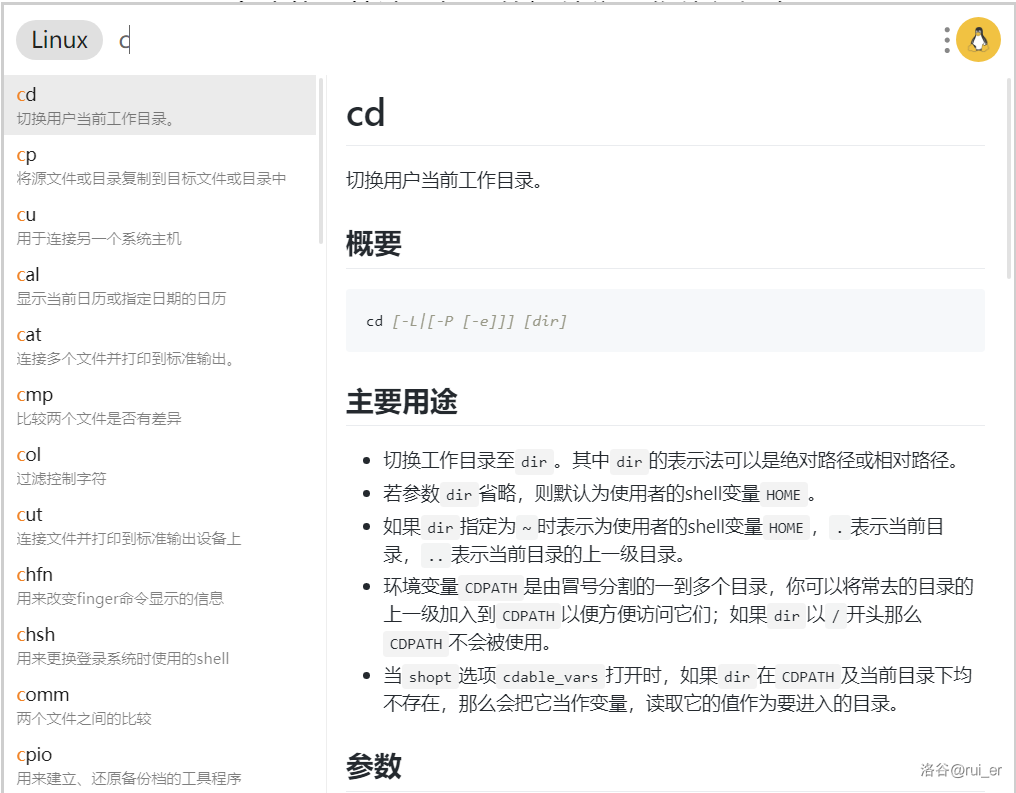
Task: Select the cmp command entry
Action: (x=160, y=405)
